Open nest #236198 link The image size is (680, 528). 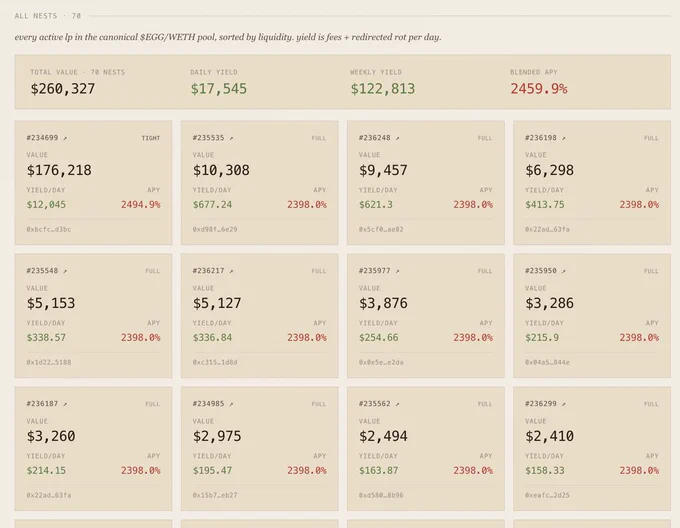tap(540, 138)
